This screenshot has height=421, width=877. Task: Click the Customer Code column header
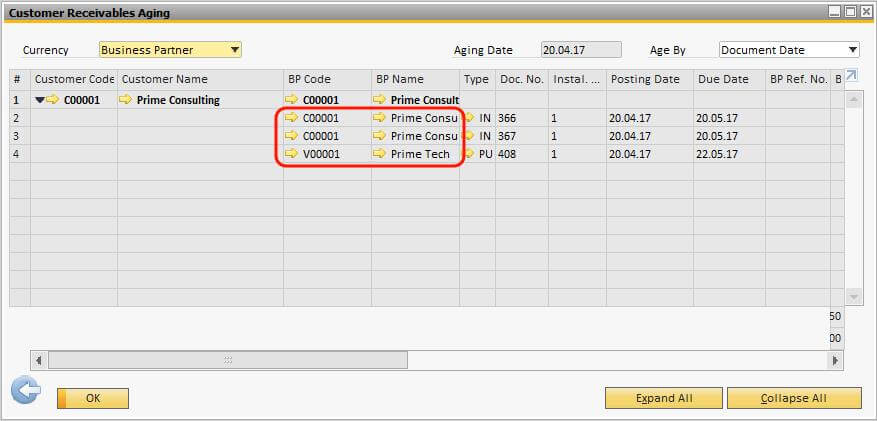point(74,79)
